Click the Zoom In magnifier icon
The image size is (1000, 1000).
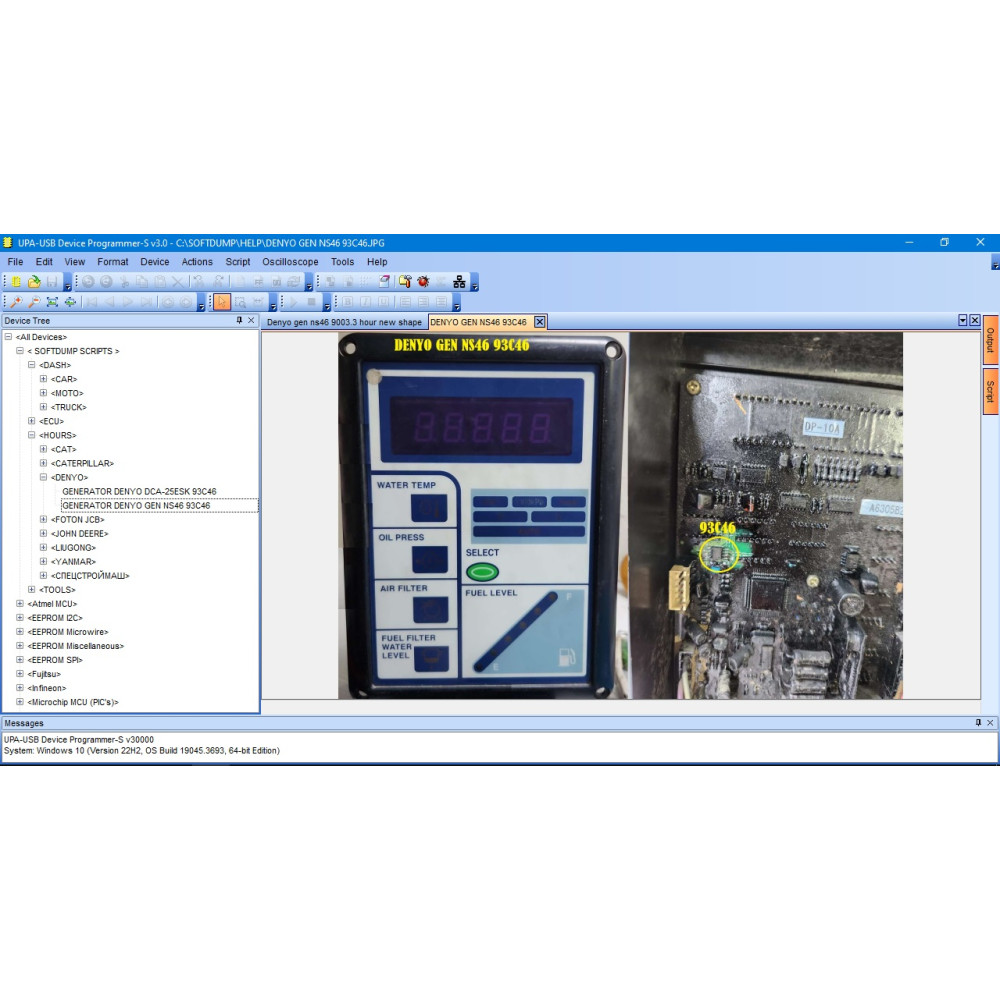coord(16,302)
